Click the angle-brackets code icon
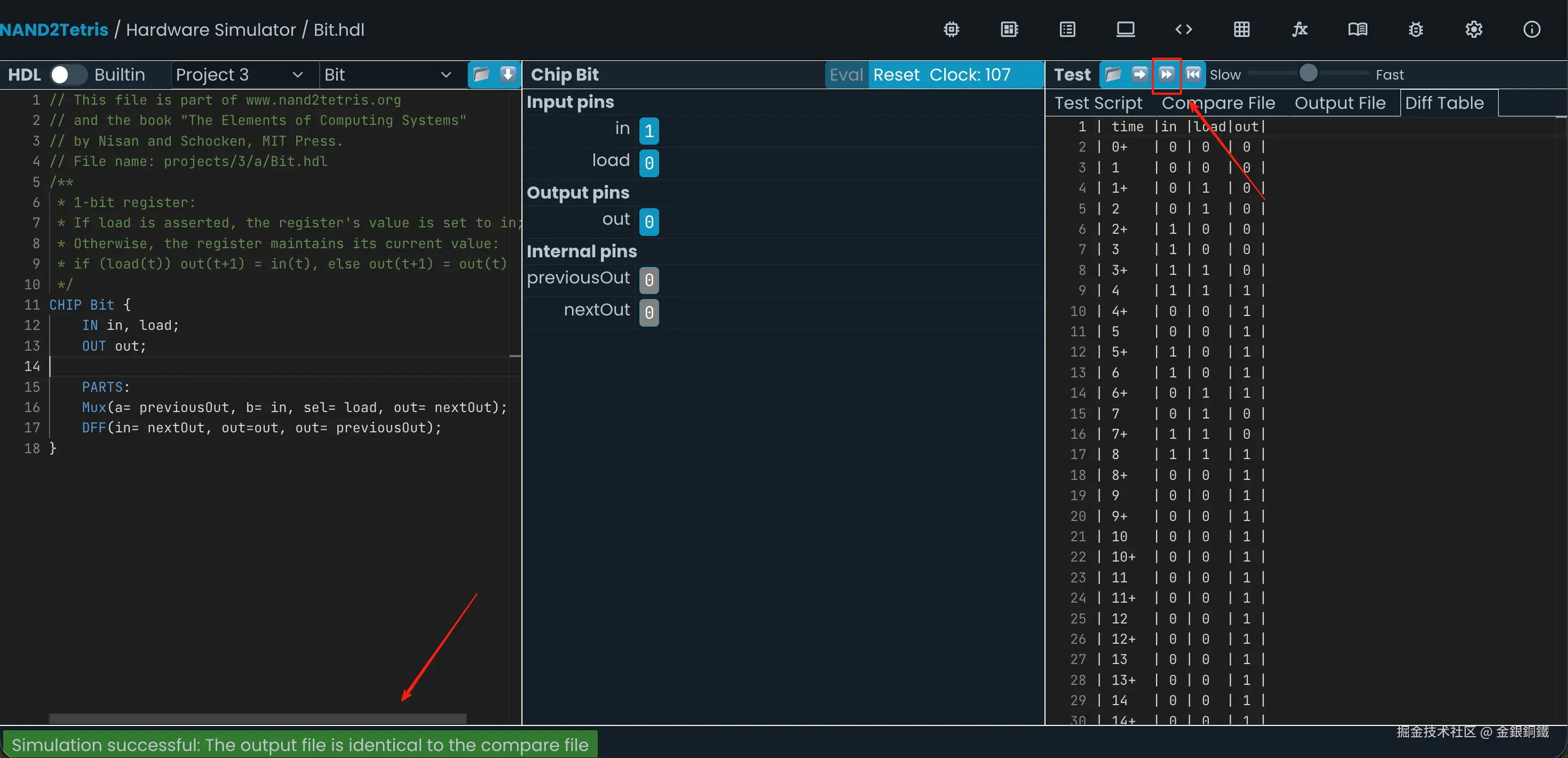This screenshot has width=1568, height=758. [1183, 29]
